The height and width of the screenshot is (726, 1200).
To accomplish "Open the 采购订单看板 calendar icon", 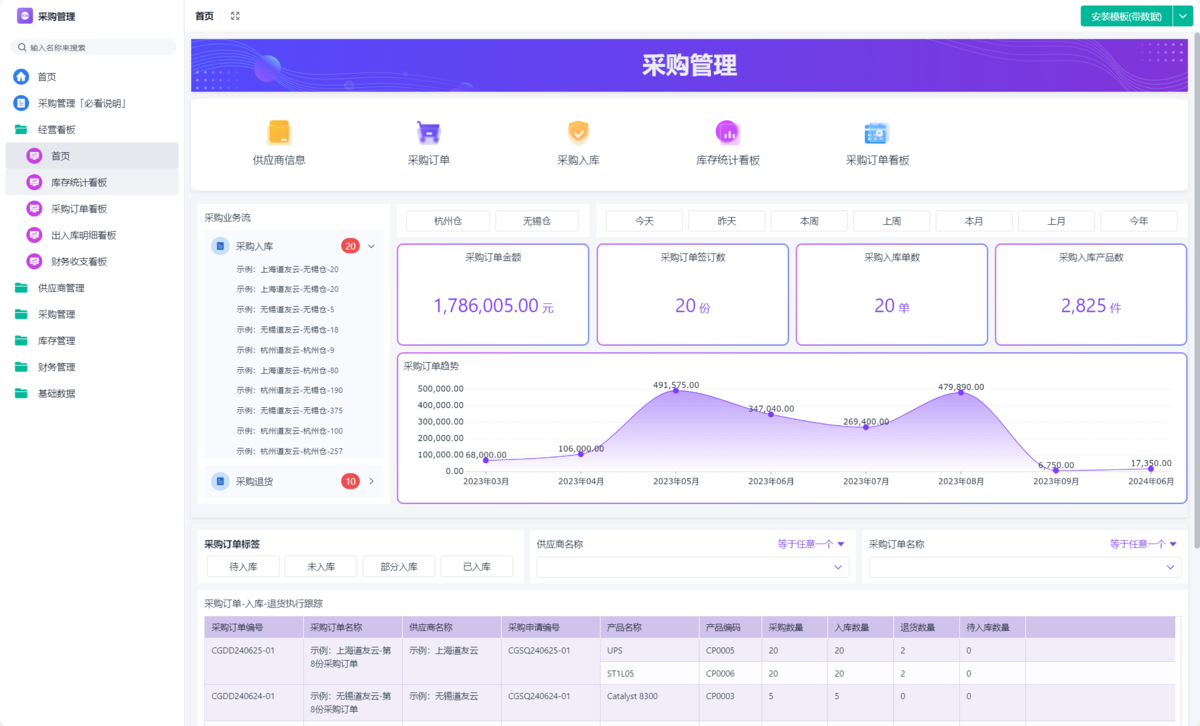I will [877, 132].
